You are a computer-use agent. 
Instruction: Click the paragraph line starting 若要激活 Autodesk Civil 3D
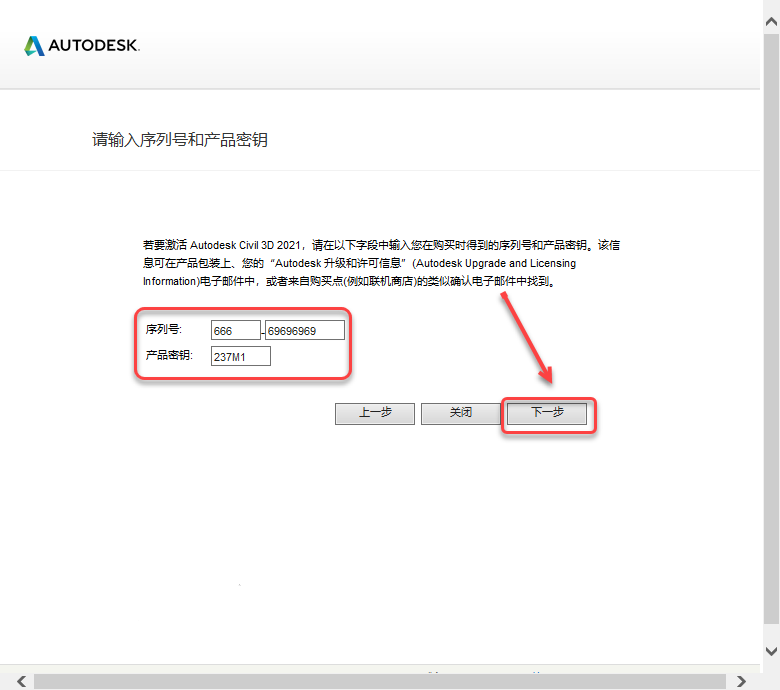[x=381, y=245]
